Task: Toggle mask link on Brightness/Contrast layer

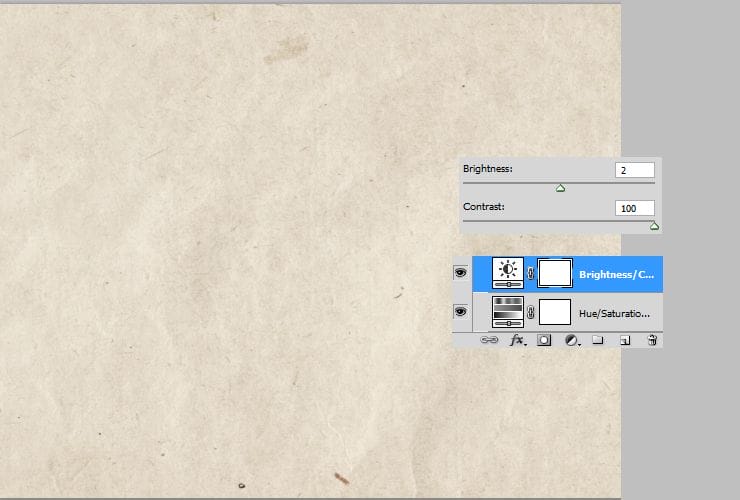Action: [531, 273]
